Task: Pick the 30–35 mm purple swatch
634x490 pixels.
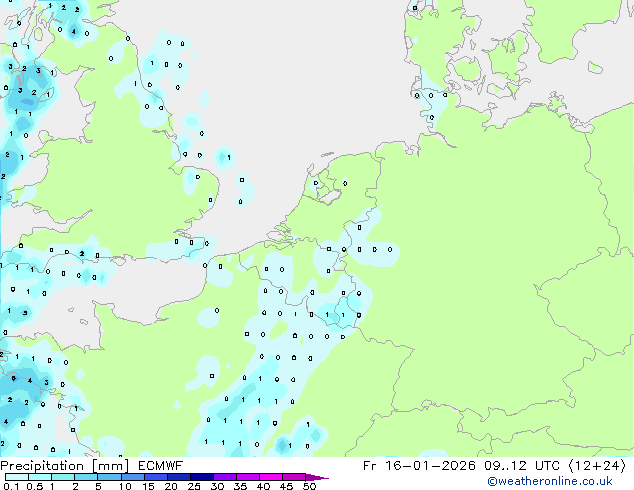Action: (224, 477)
